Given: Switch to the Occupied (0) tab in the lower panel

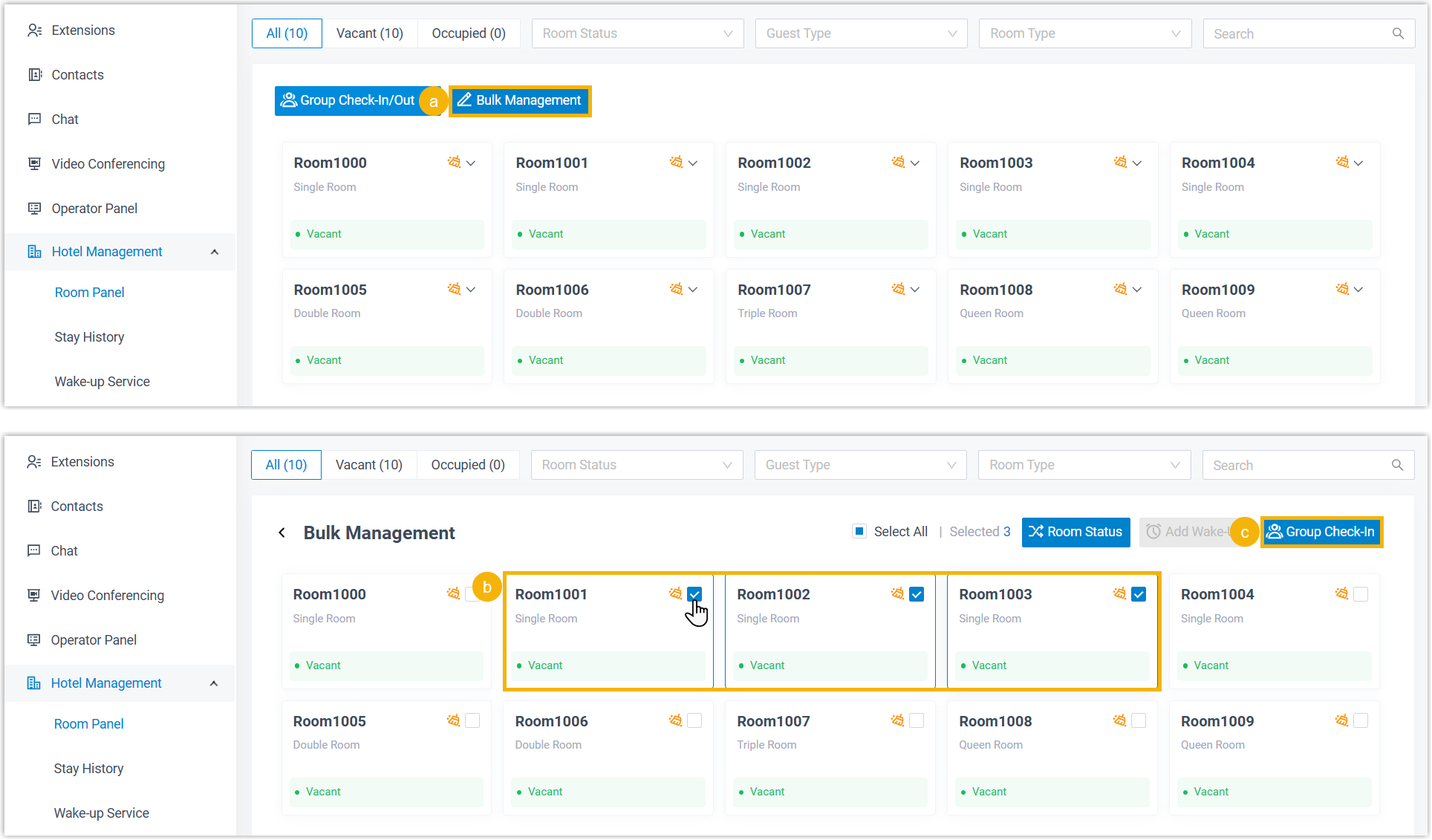Looking at the screenshot, I should click(x=468, y=465).
